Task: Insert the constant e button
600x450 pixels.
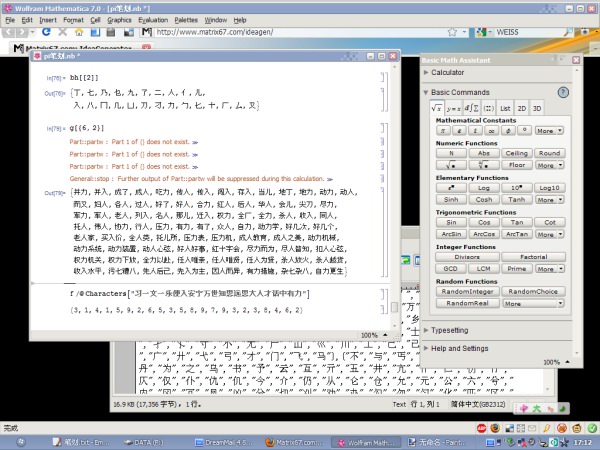Action: click(459, 130)
